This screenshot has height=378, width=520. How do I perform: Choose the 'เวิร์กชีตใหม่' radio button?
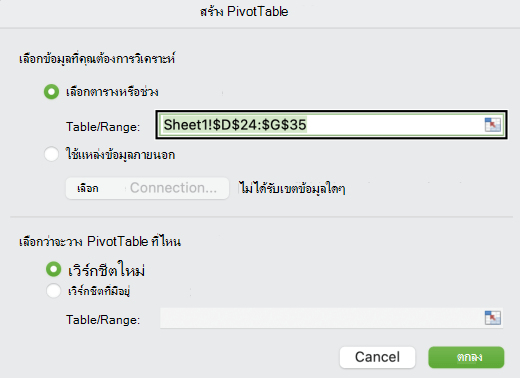point(53,269)
